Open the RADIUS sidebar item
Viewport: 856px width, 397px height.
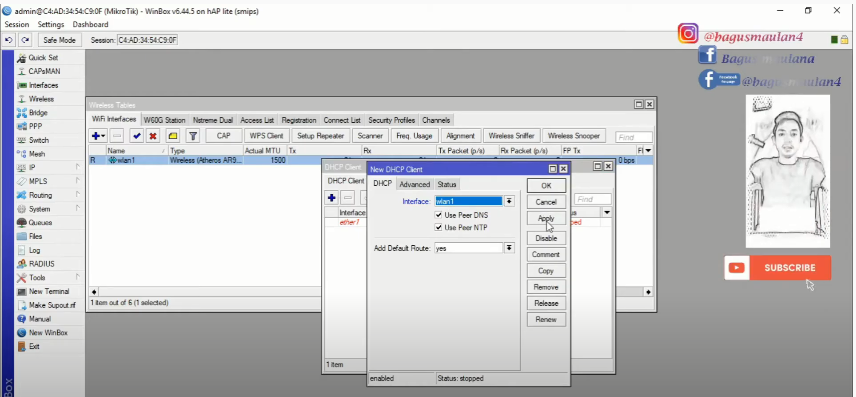(41, 264)
